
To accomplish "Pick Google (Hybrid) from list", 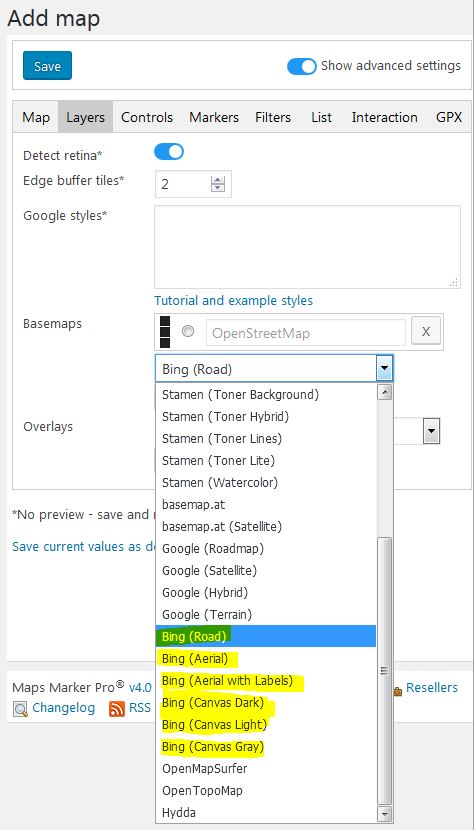I will tap(266, 592).
